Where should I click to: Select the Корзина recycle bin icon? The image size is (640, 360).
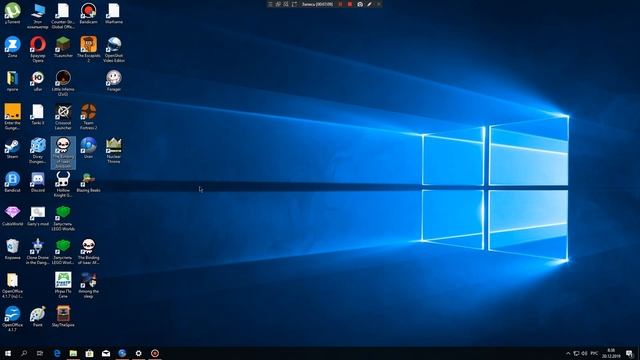click(x=12, y=250)
